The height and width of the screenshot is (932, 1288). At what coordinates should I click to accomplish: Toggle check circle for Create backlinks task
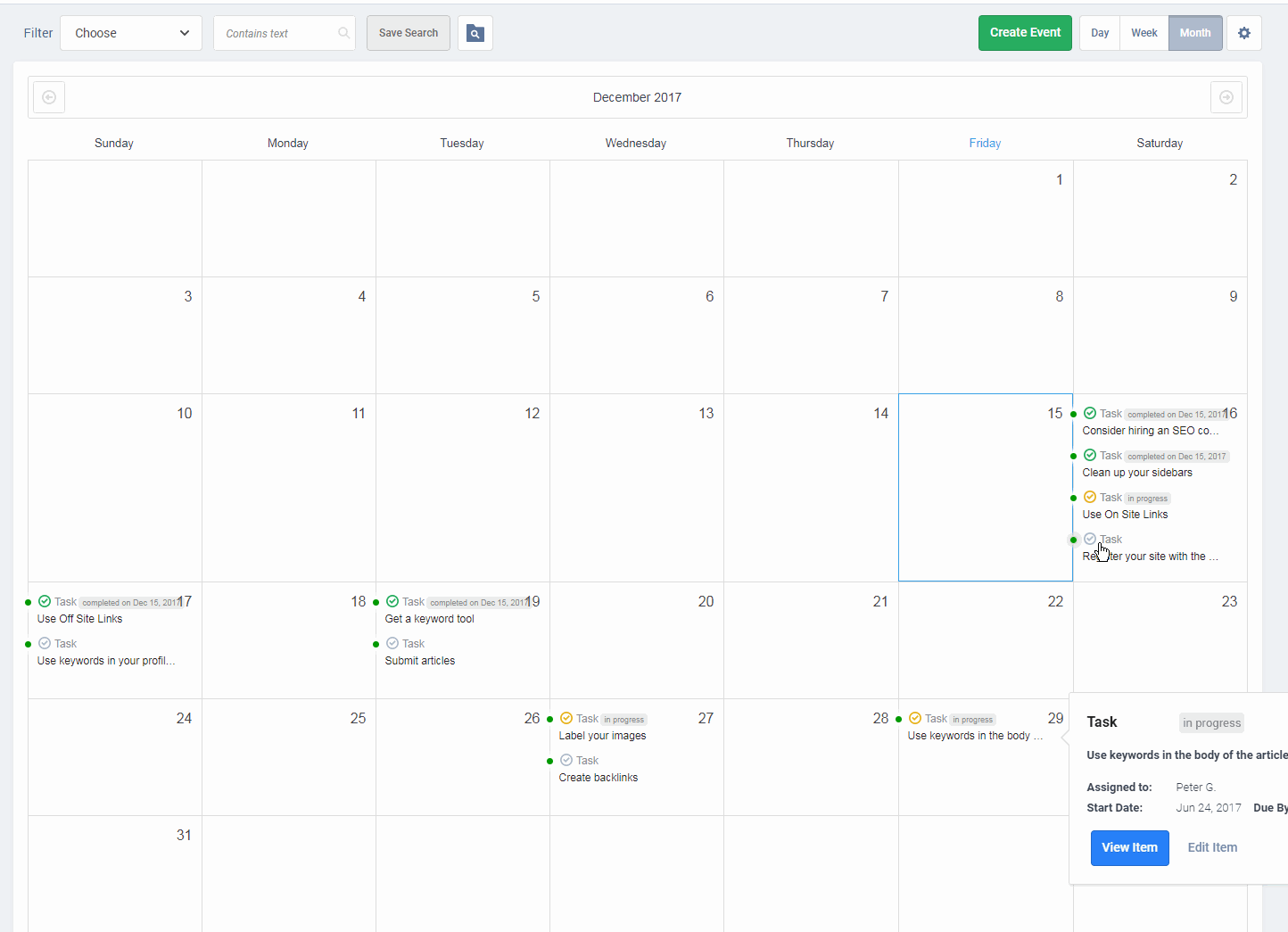point(566,760)
